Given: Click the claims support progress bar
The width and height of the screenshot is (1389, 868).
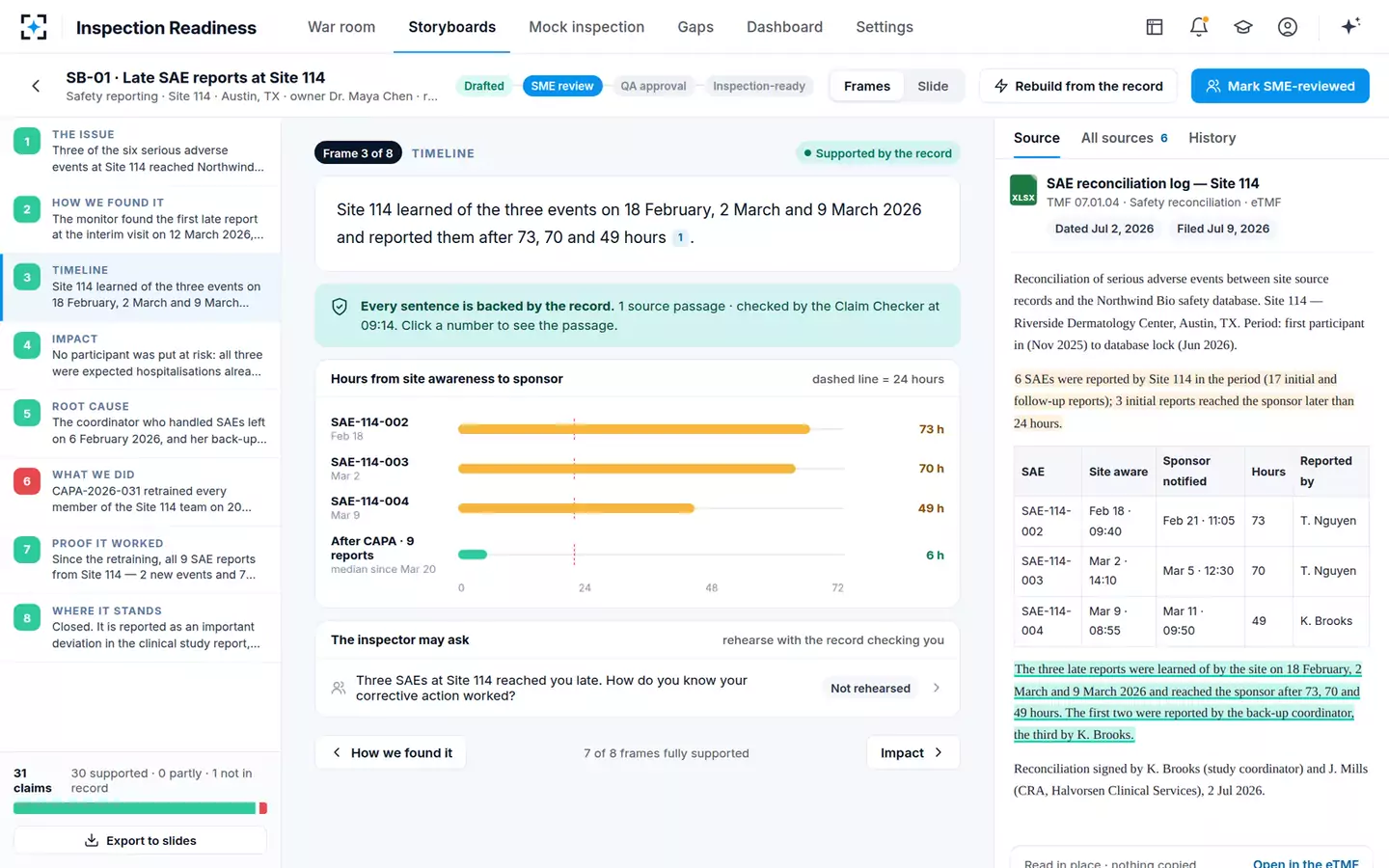Looking at the screenshot, I should pyautogui.click(x=140, y=808).
